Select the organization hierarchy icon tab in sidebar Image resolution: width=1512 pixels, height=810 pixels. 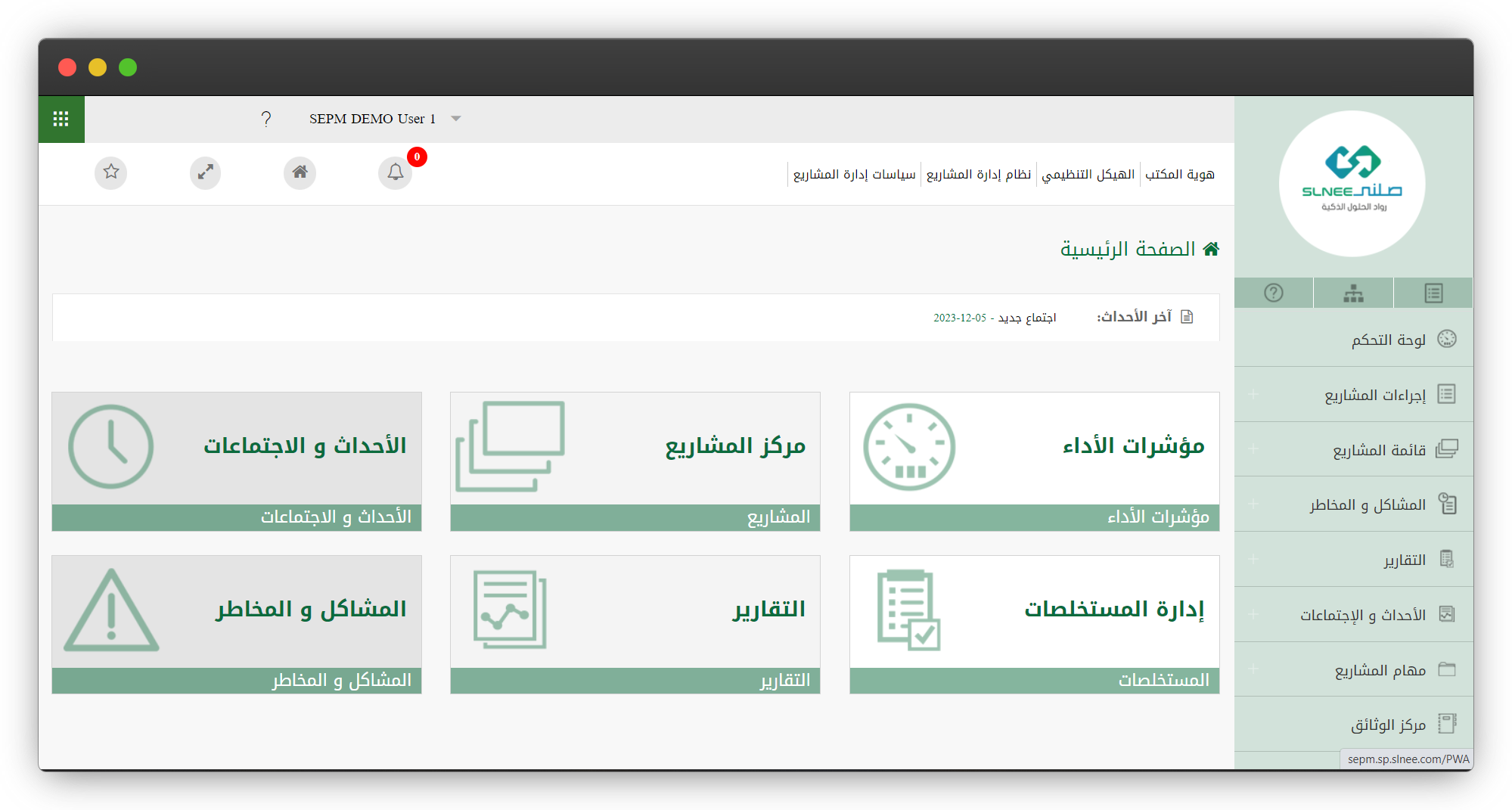[x=1353, y=293]
